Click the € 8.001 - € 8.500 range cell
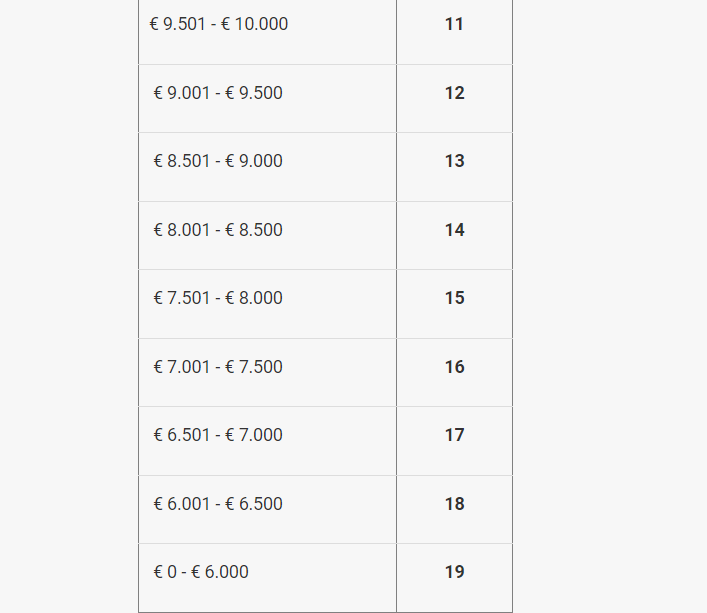Viewport: 707px width, 613px height. (x=218, y=230)
